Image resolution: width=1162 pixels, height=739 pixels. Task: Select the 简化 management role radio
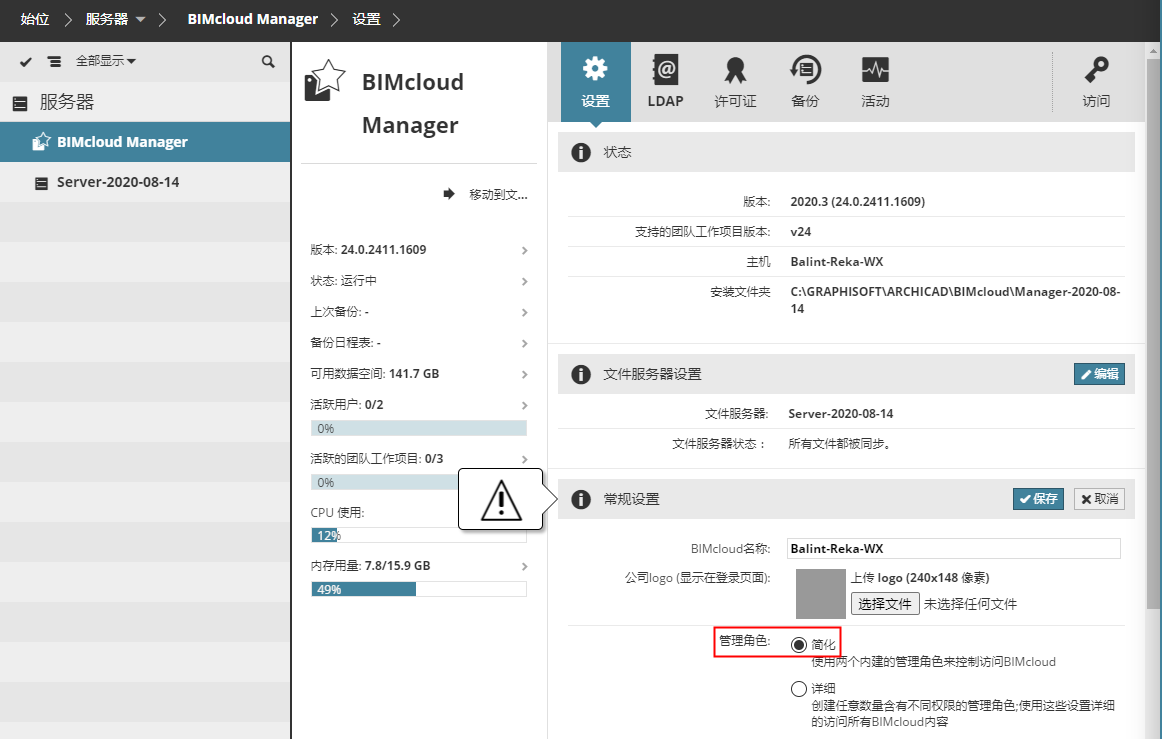tap(798, 645)
